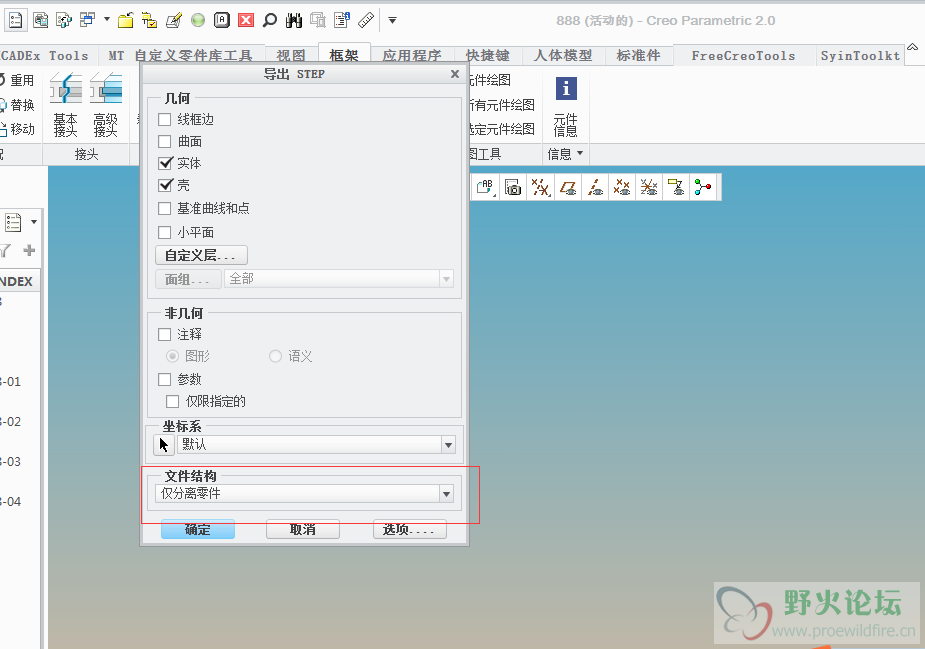Click the coordinate system select arrow button
The height and width of the screenshot is (649, 925).
(163, 445)
